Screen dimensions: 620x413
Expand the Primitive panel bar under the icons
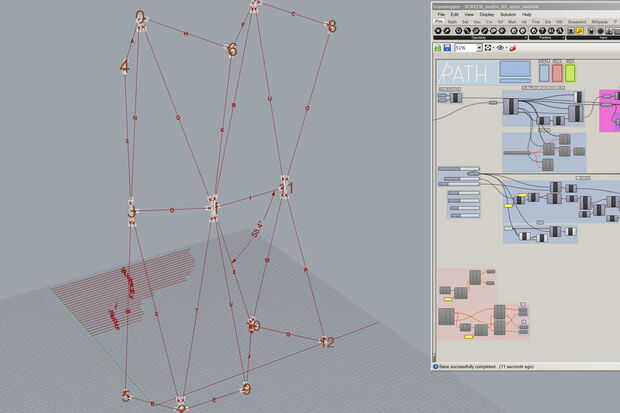point(547,38)
